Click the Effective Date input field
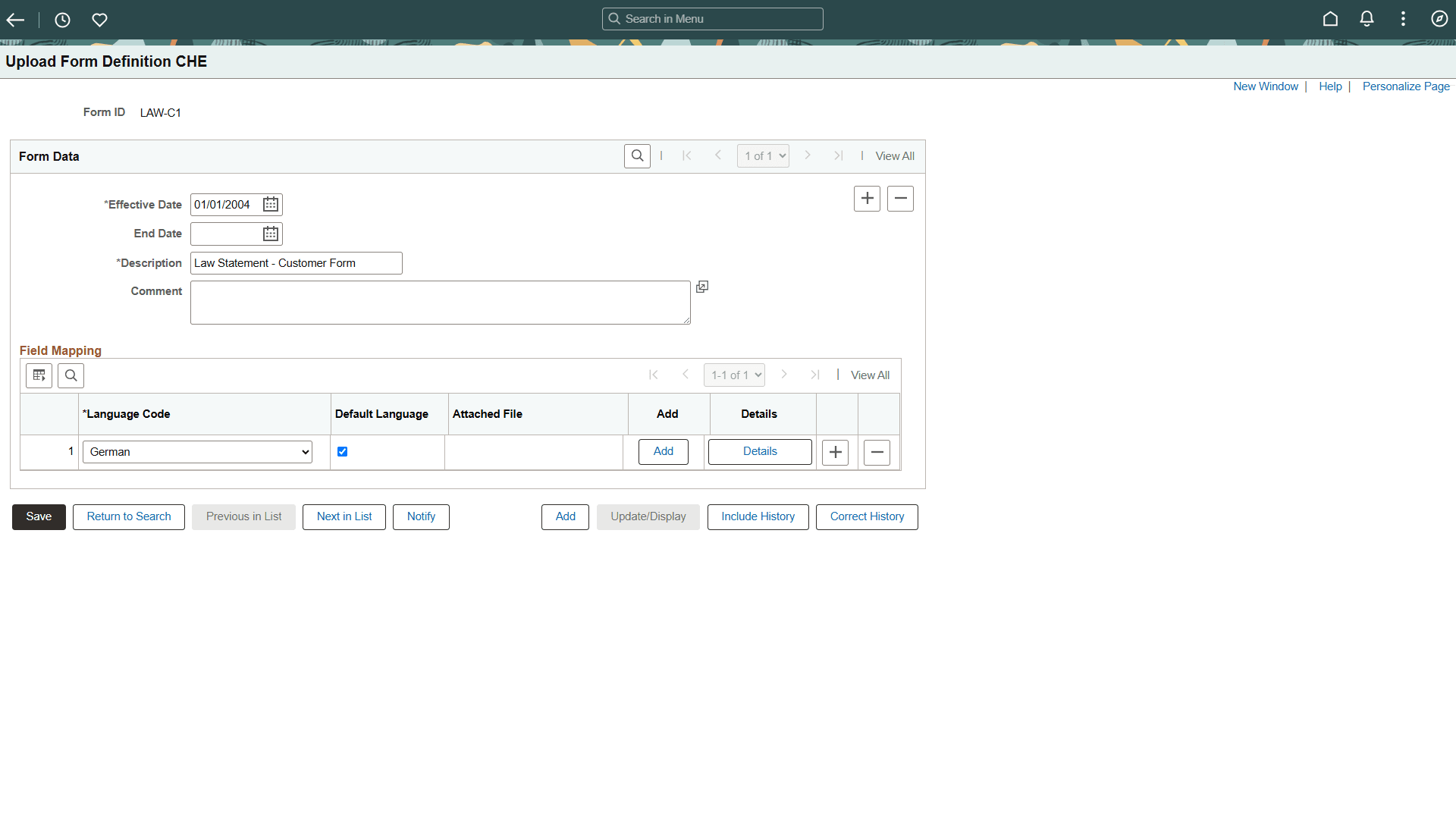The image size is (1456, 819). (225, 205)
